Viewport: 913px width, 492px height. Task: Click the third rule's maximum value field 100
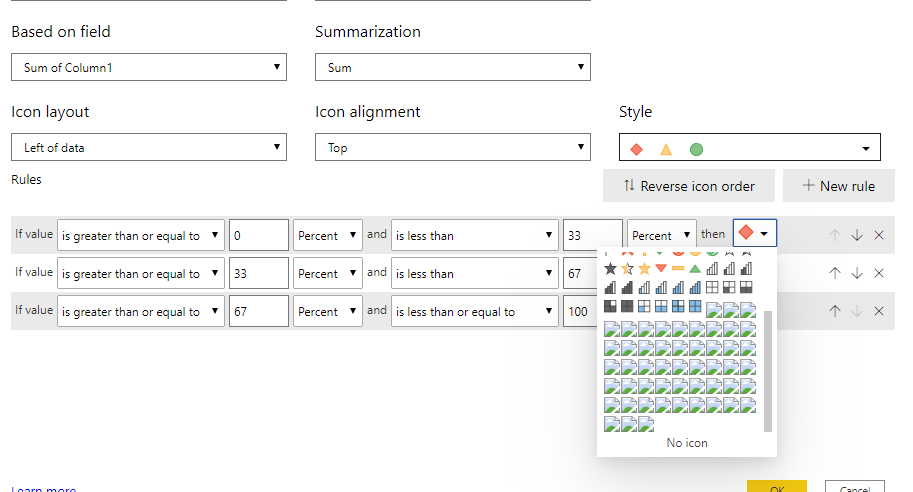(580, 311)
